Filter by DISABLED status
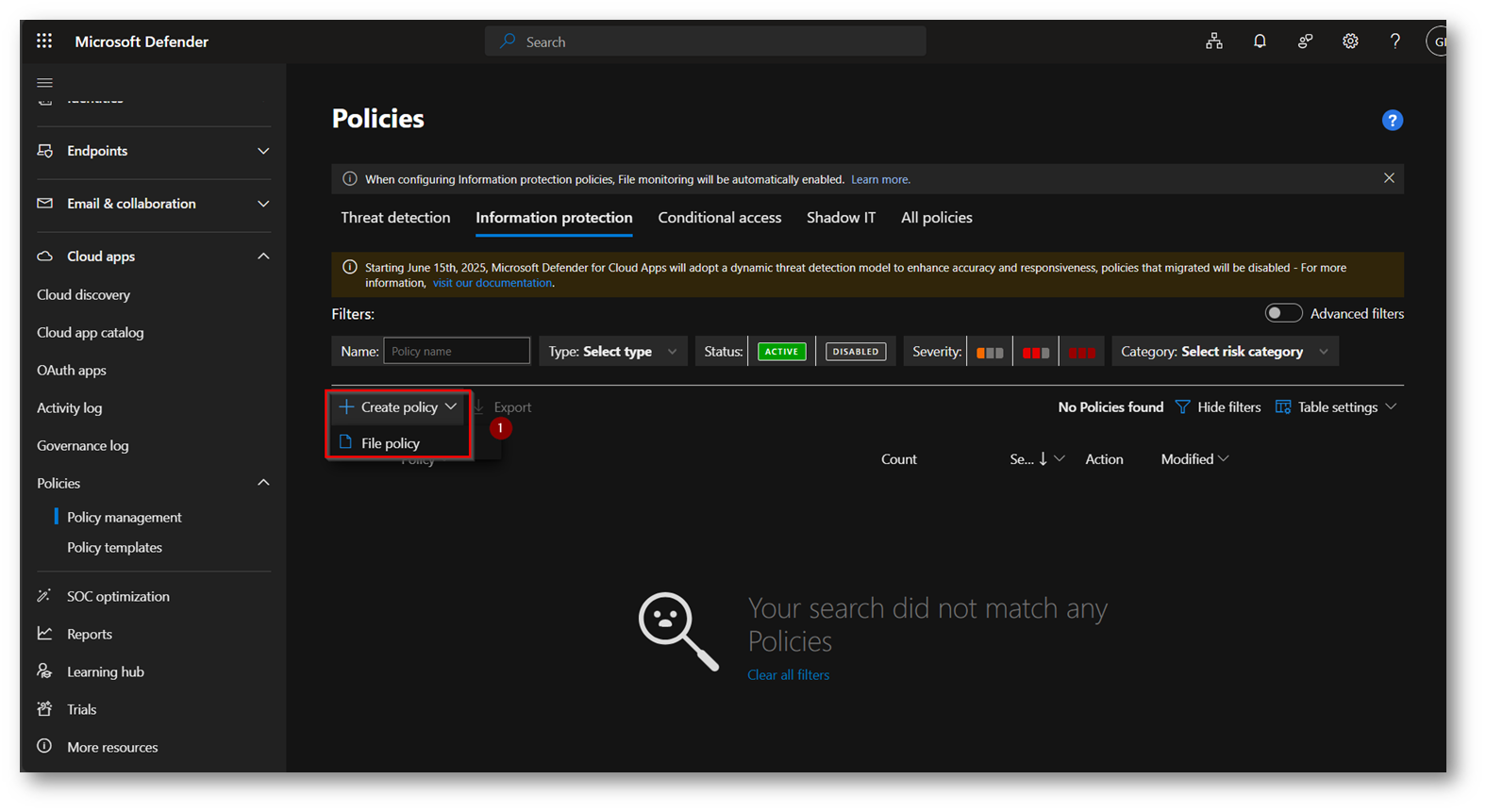This screenshot has width=1486, height=812. 855,352
